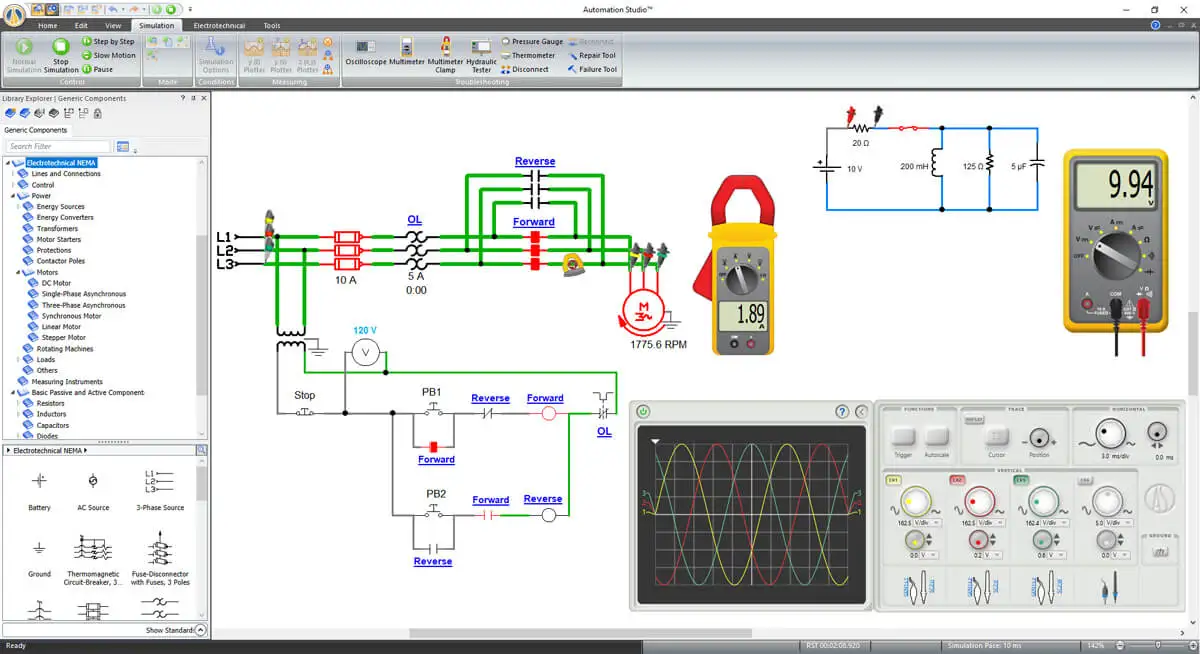The width and height of the screenshot is (1200, 654).
Task: Open the Home ribbon tab
Action: coord(47,25)
